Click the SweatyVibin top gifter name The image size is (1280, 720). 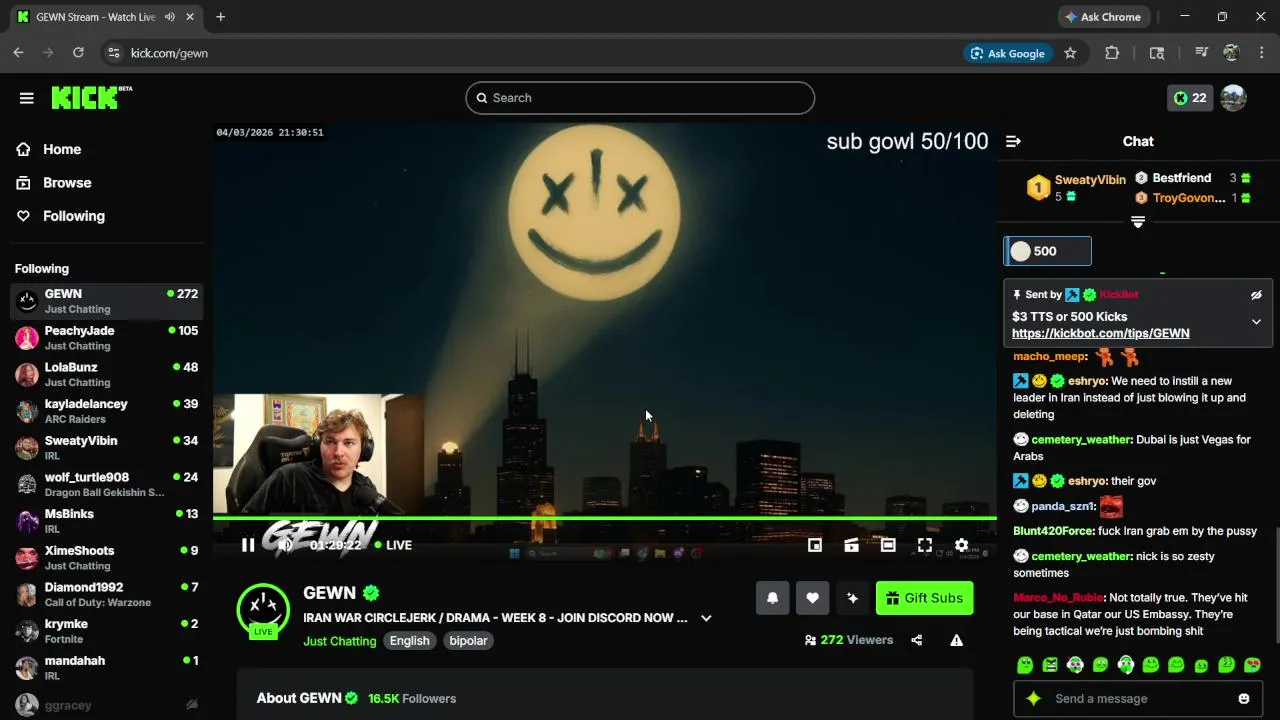coord(1090,180)
